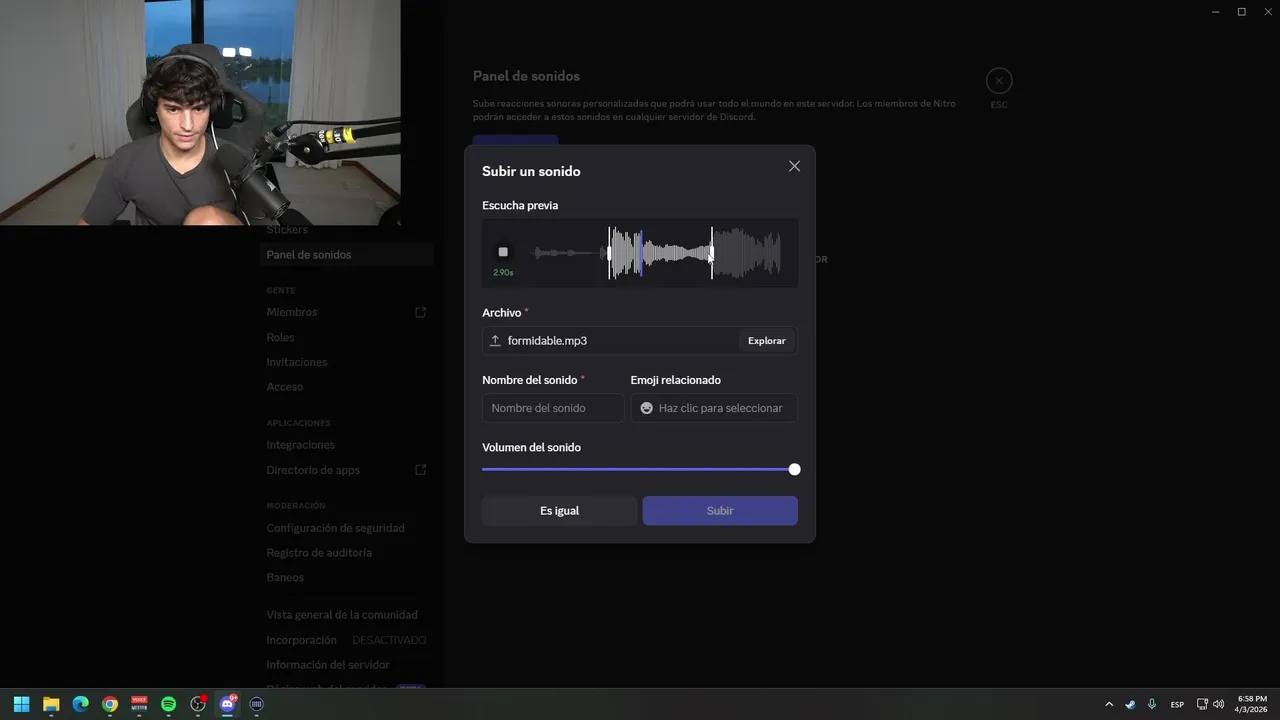
Task: Click the ESC close circle in settings
Action: pos(999,81)
